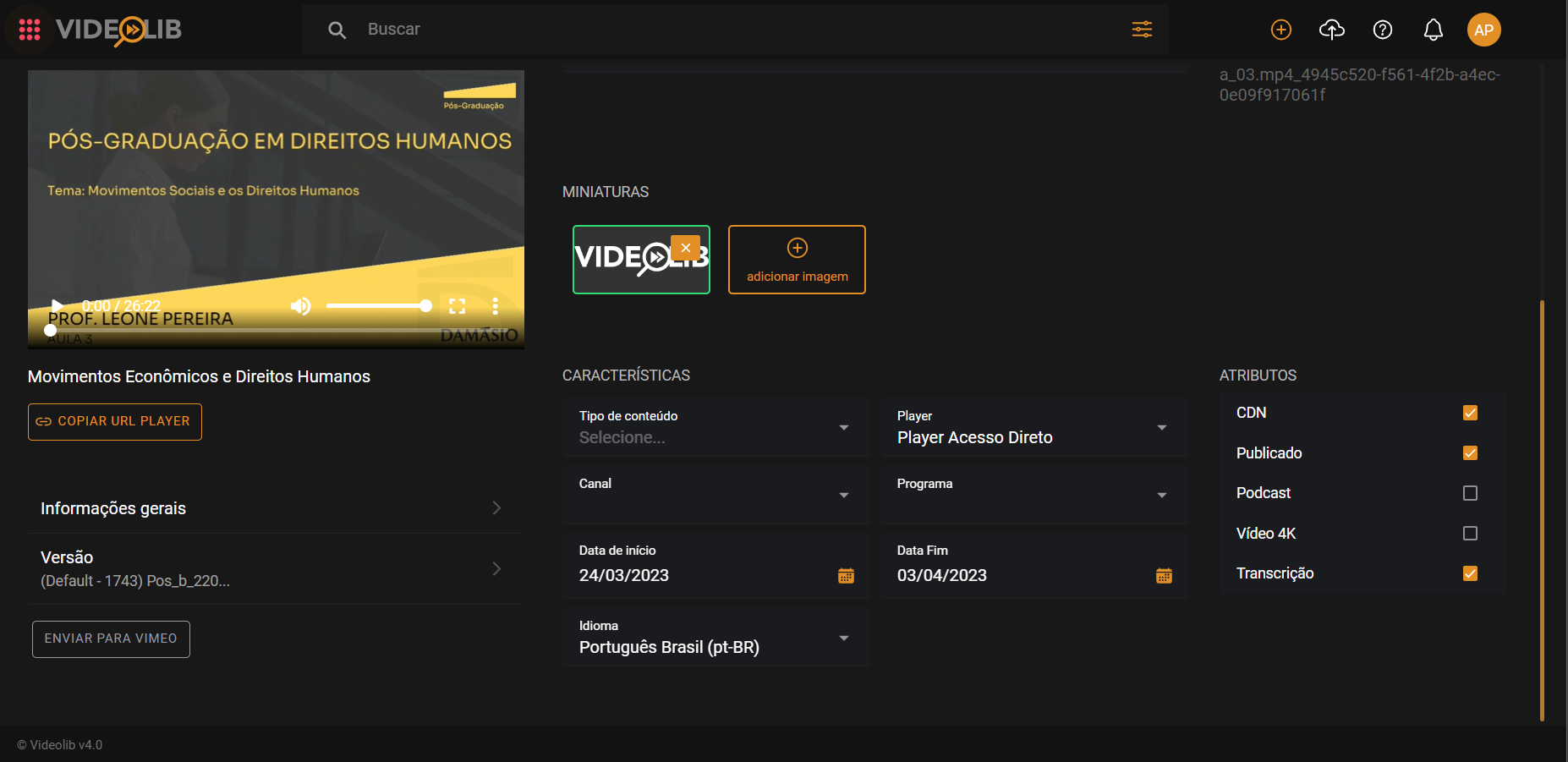Open the Idioma dropdown

pos(715,638)
